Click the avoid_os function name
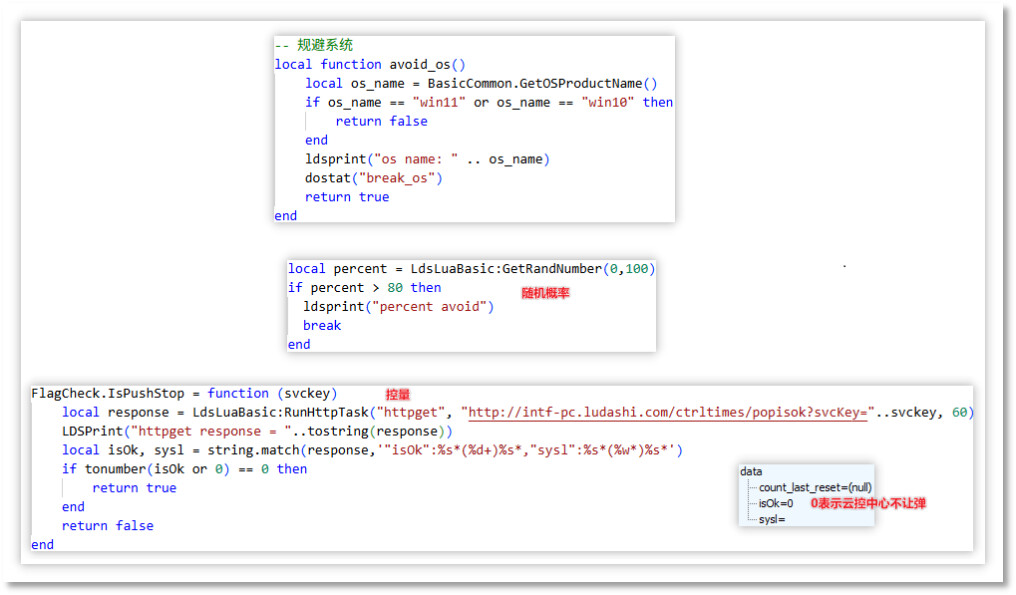This screenshot has height=595, width=1016. point(420,64)
